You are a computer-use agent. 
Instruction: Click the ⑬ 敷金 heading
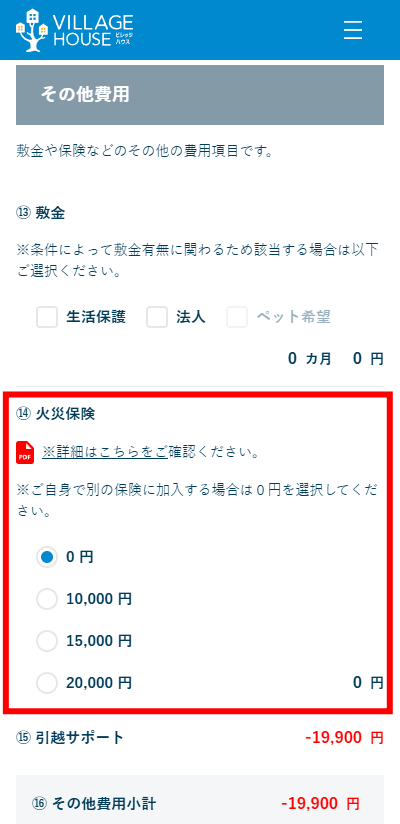tap(40, 213)
